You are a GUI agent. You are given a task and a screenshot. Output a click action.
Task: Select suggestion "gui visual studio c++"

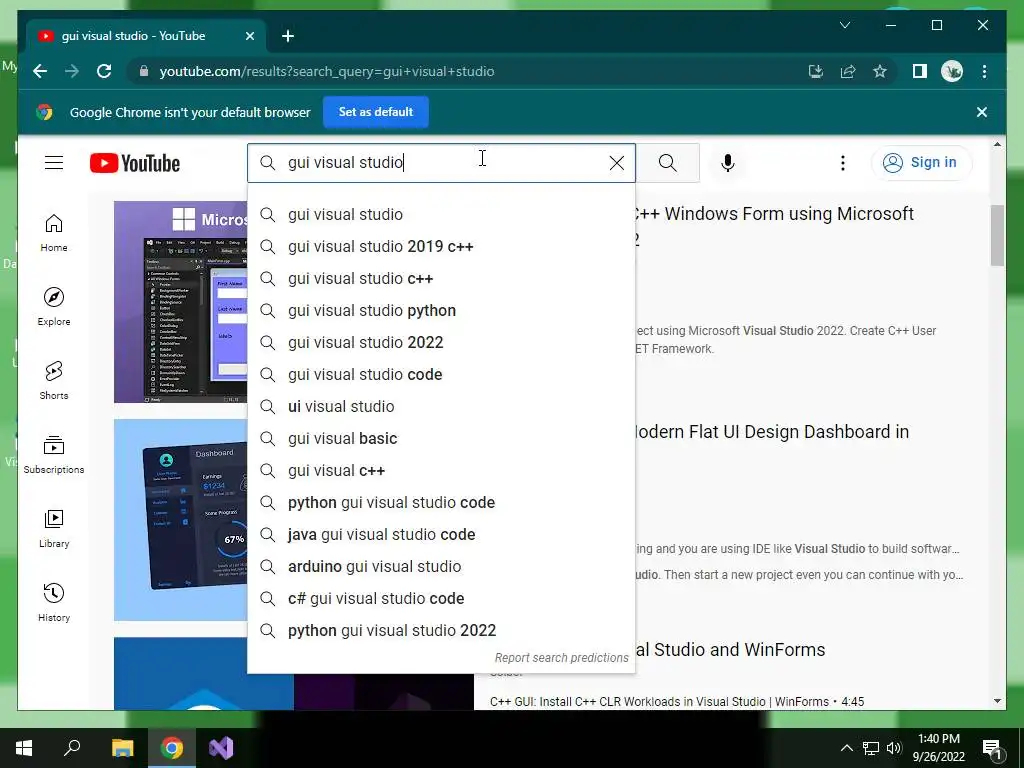click(441, 278)
